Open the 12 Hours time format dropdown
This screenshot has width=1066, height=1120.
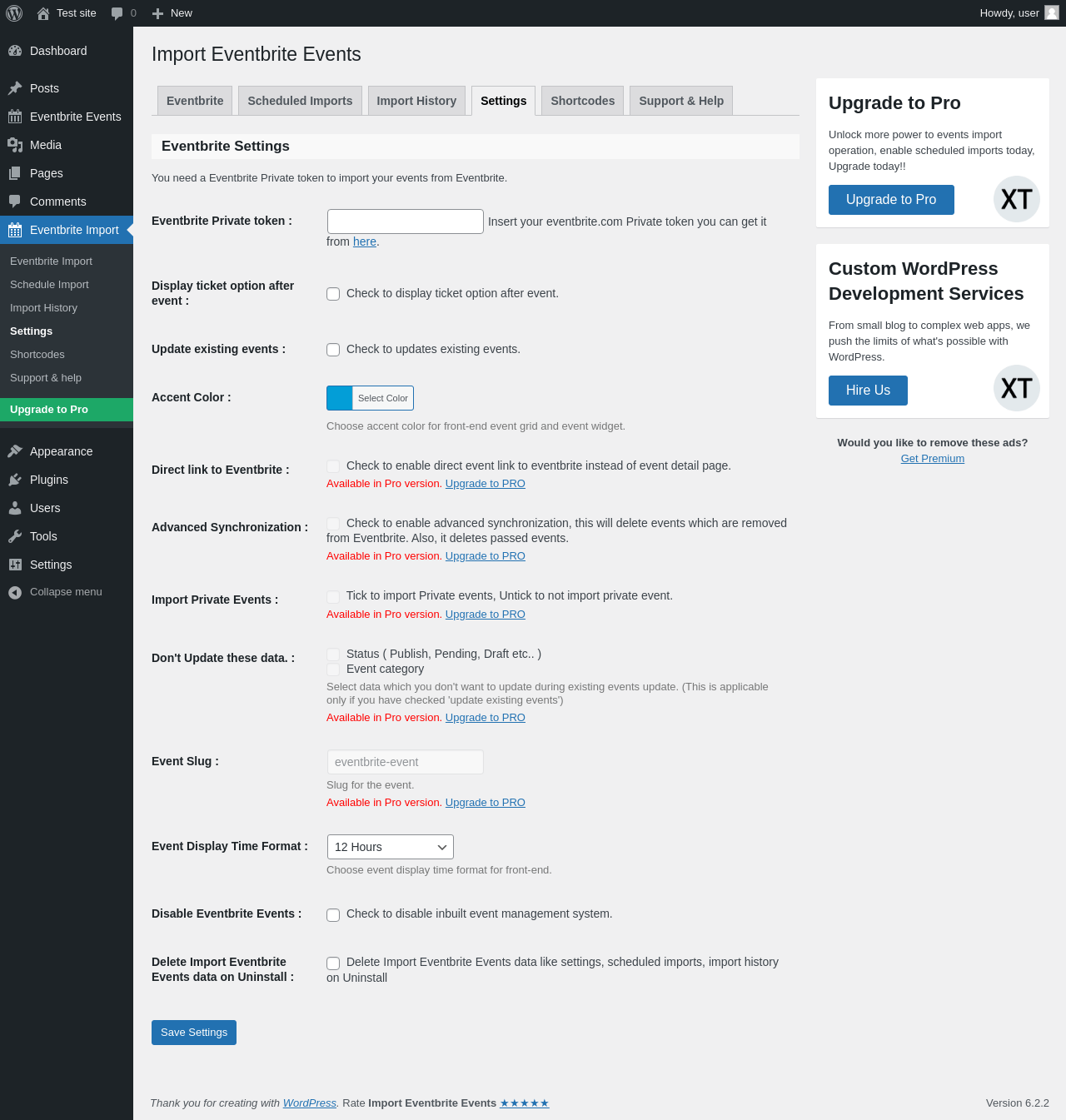391,847
